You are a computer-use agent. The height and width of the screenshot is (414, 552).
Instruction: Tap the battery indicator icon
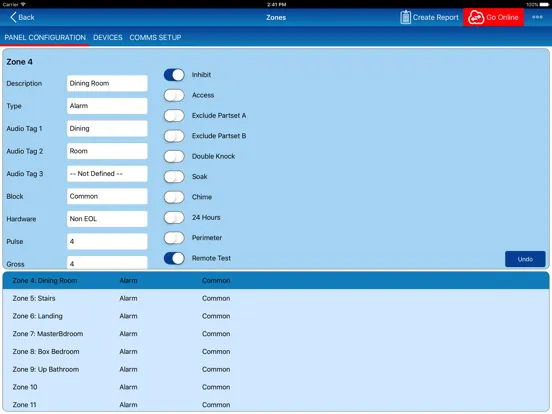point(544,5)
